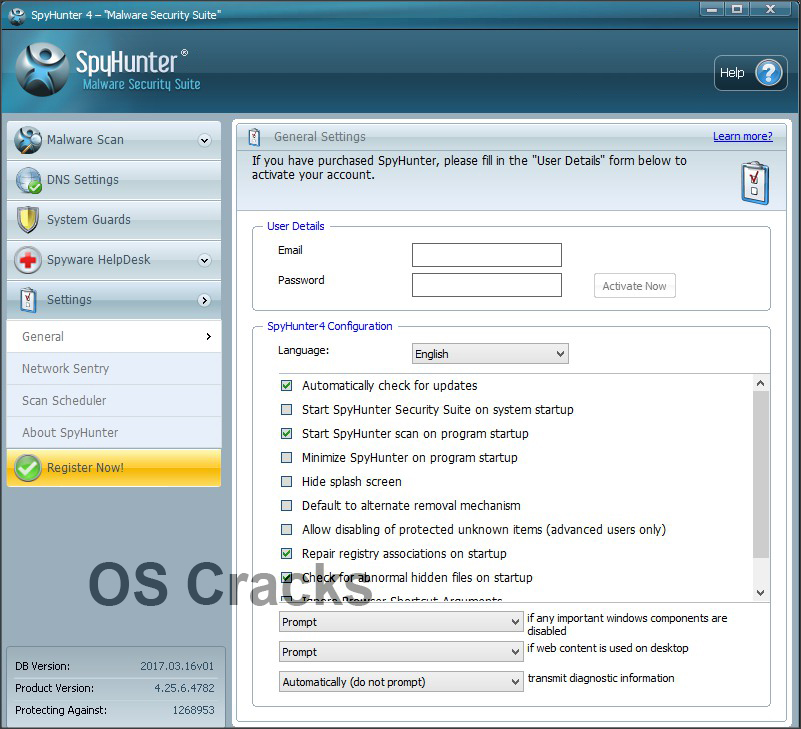Open the Language dropdown
Image resolution: width=801 pixels, height=729 pixels.
pos(490,354)
